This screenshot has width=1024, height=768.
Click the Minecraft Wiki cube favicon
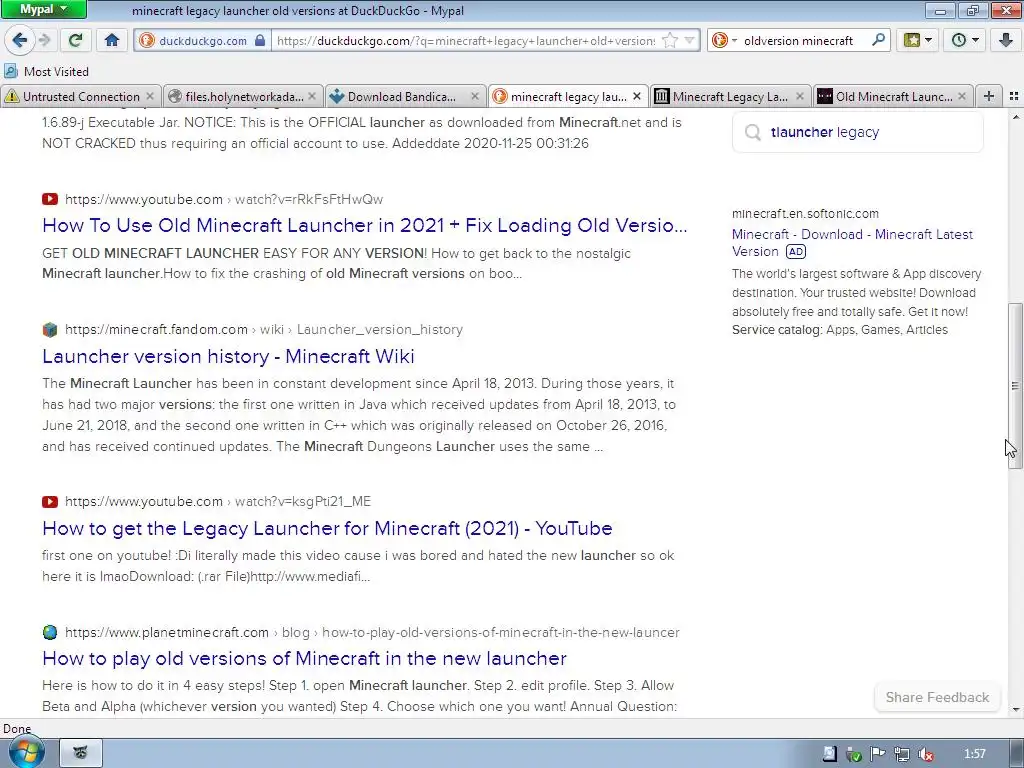50,329
